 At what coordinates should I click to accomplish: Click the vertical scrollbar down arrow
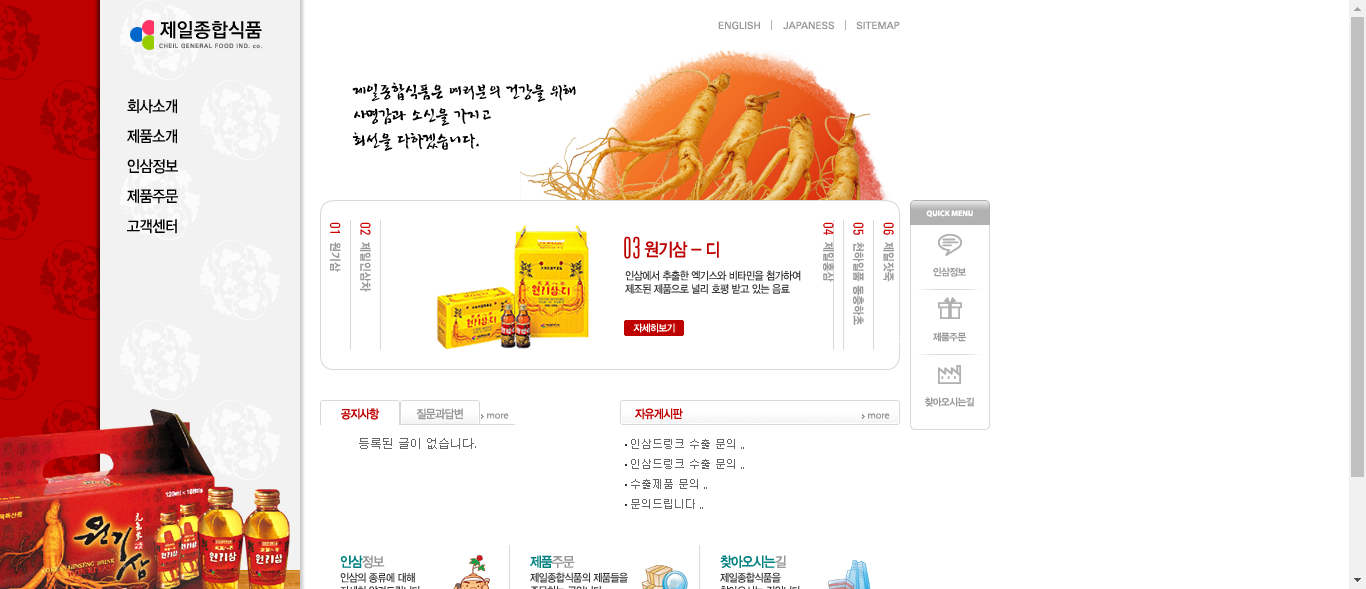click(x=1357, y=580)
